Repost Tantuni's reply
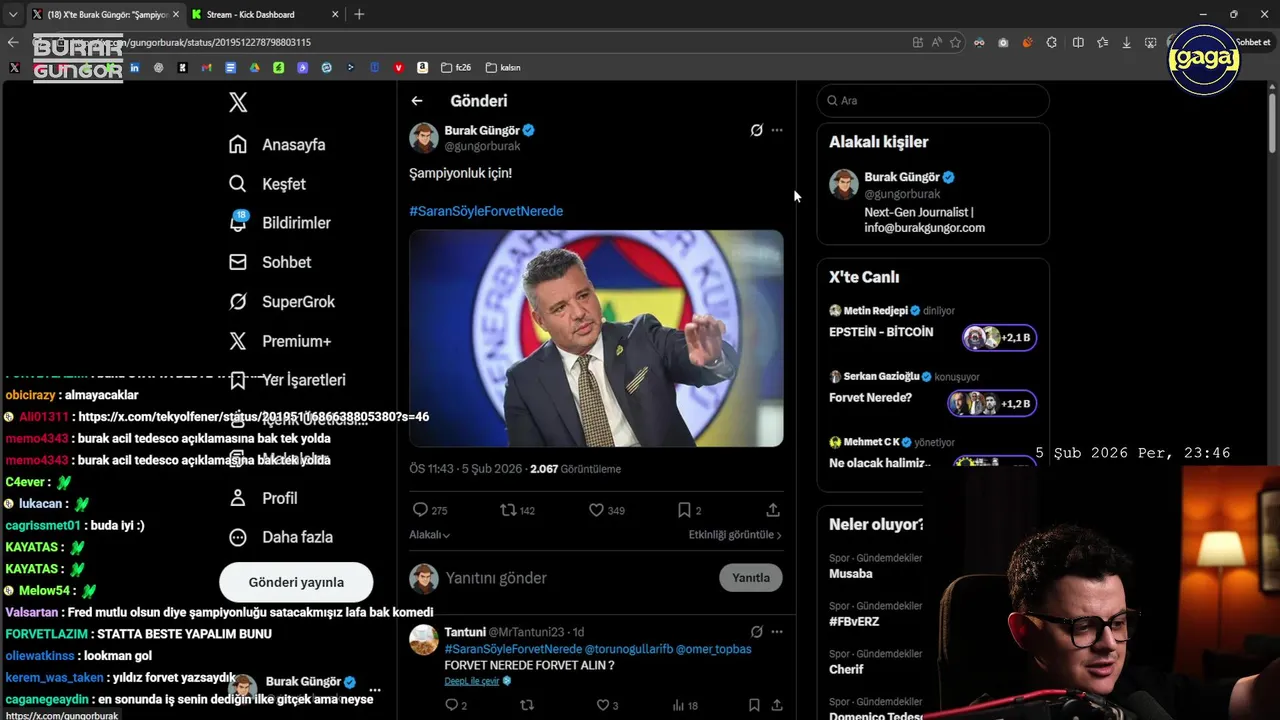Viewport: 1280px width, 720px height. coord(527,705)
